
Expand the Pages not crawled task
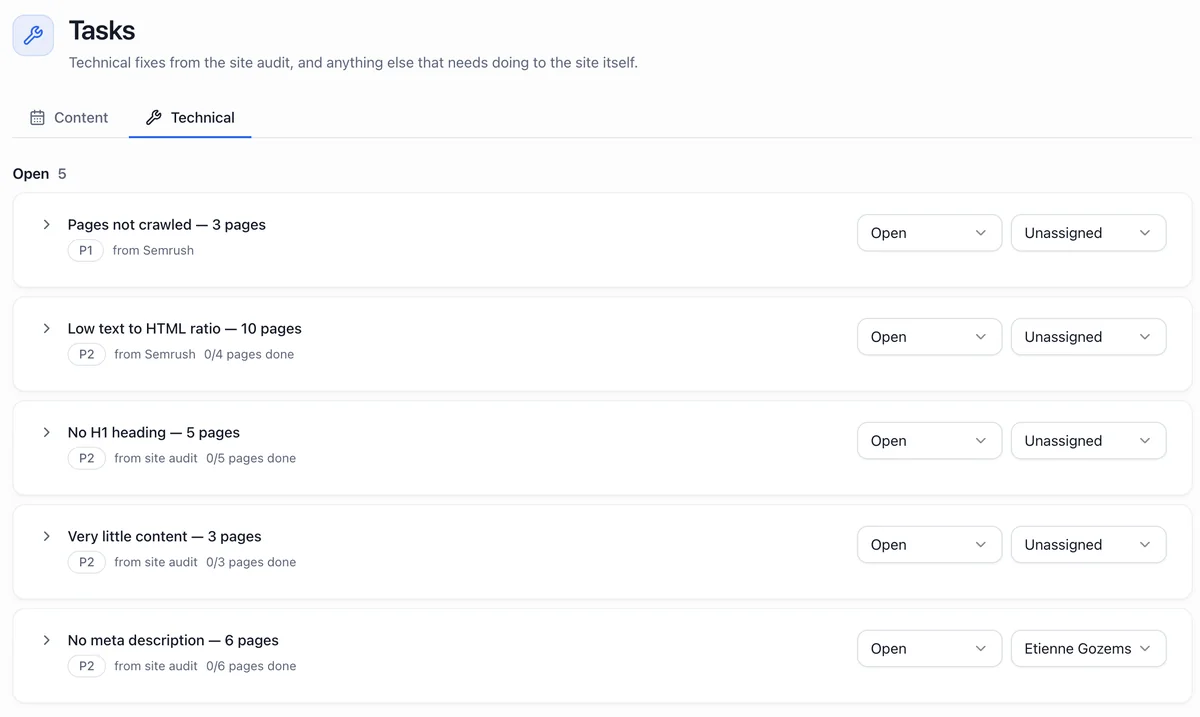tap(46, 224)
